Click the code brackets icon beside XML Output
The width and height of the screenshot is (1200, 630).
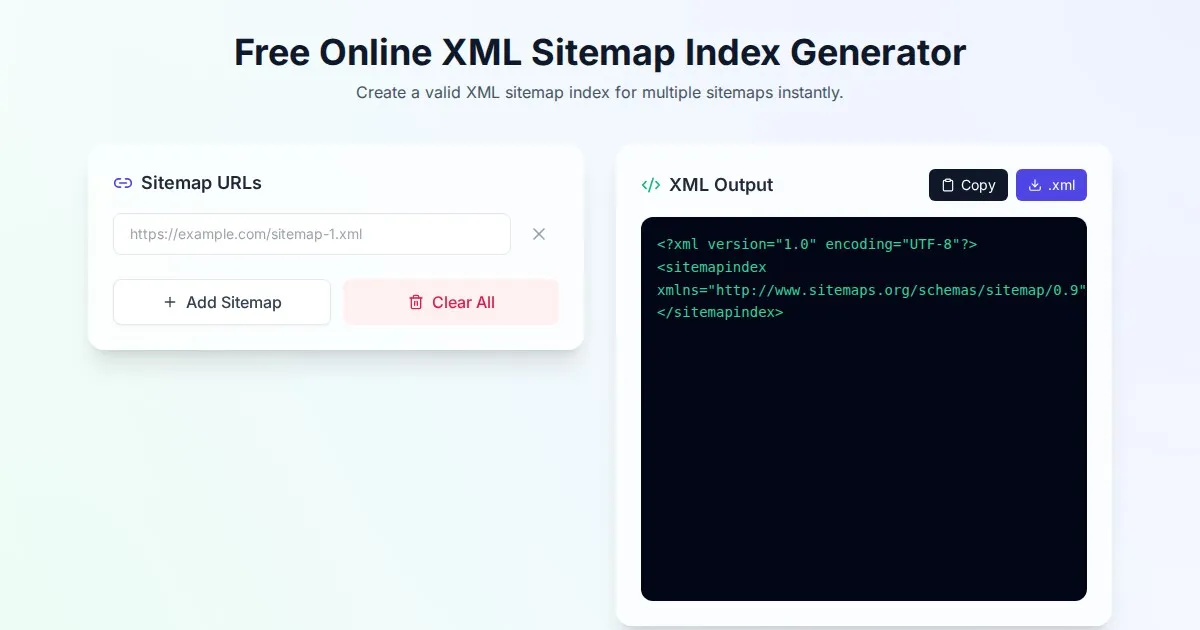[651, 185]
